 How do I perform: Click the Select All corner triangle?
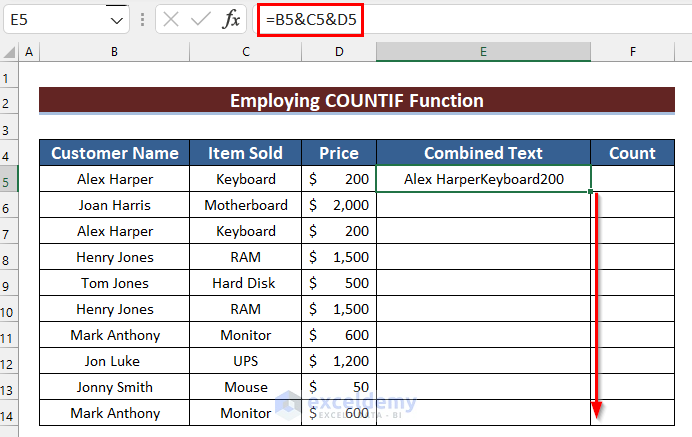(x=10, y=52)
